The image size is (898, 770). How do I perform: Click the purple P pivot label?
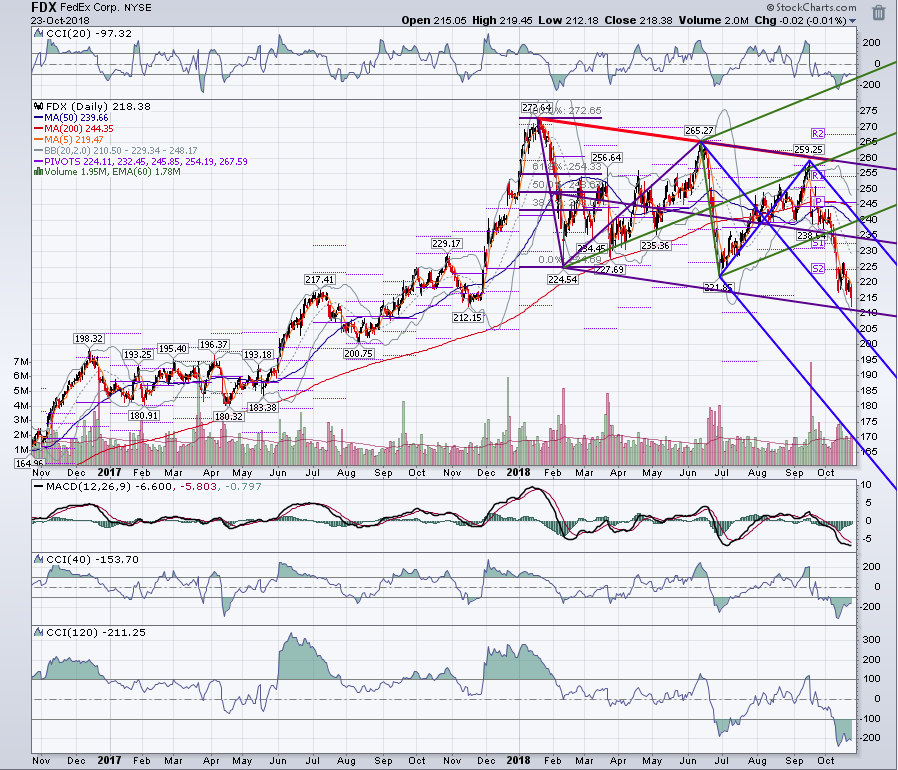click(x=818, y=201)
